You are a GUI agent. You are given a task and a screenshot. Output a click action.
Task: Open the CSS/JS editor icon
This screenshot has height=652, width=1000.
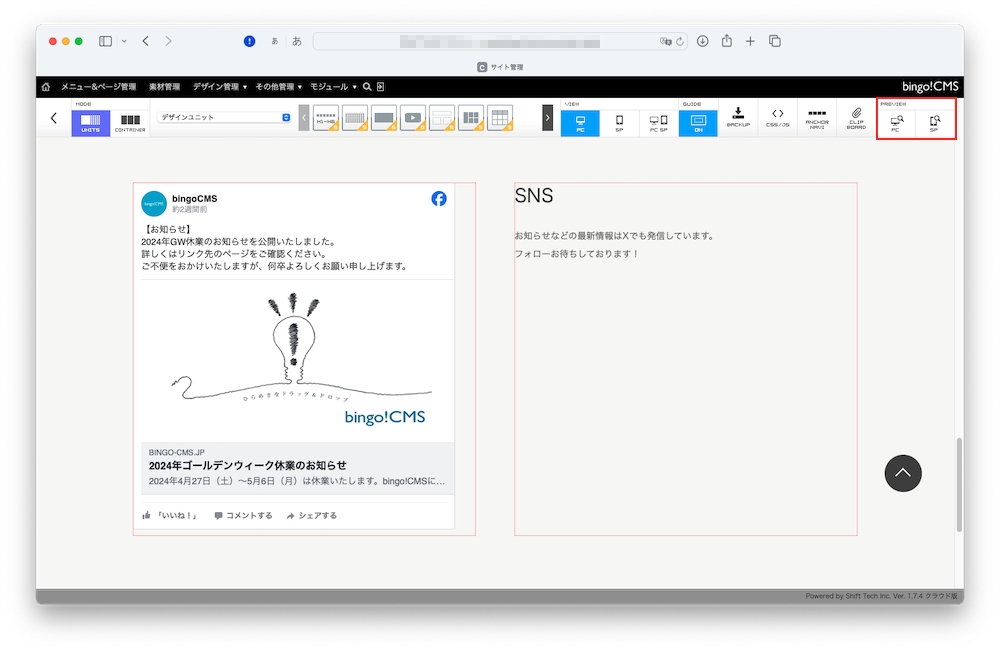click(777, 117)
